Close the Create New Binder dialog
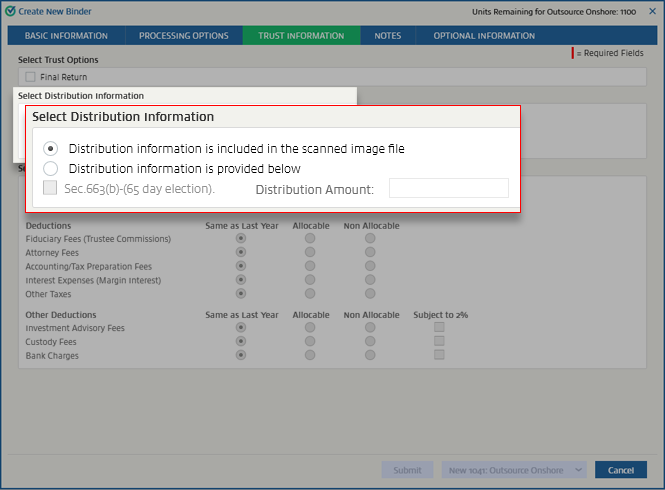 point(652,10)
